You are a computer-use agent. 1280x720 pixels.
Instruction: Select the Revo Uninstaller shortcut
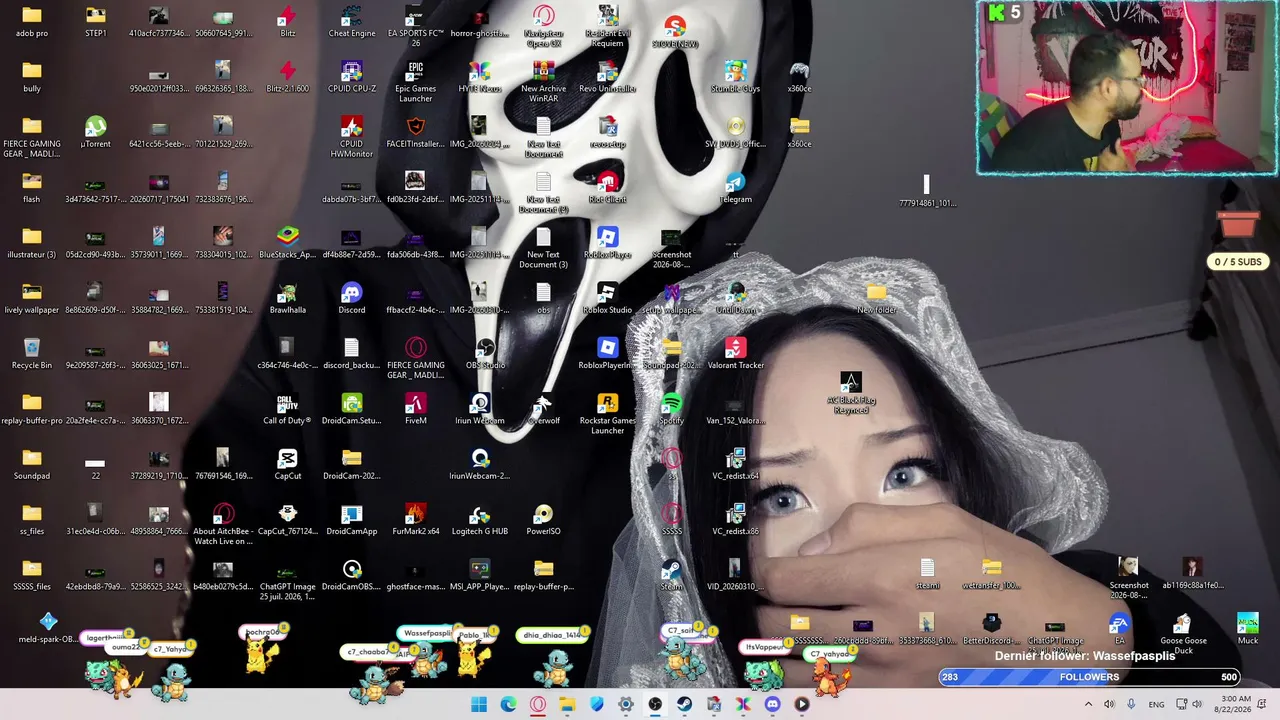(608, 77)
